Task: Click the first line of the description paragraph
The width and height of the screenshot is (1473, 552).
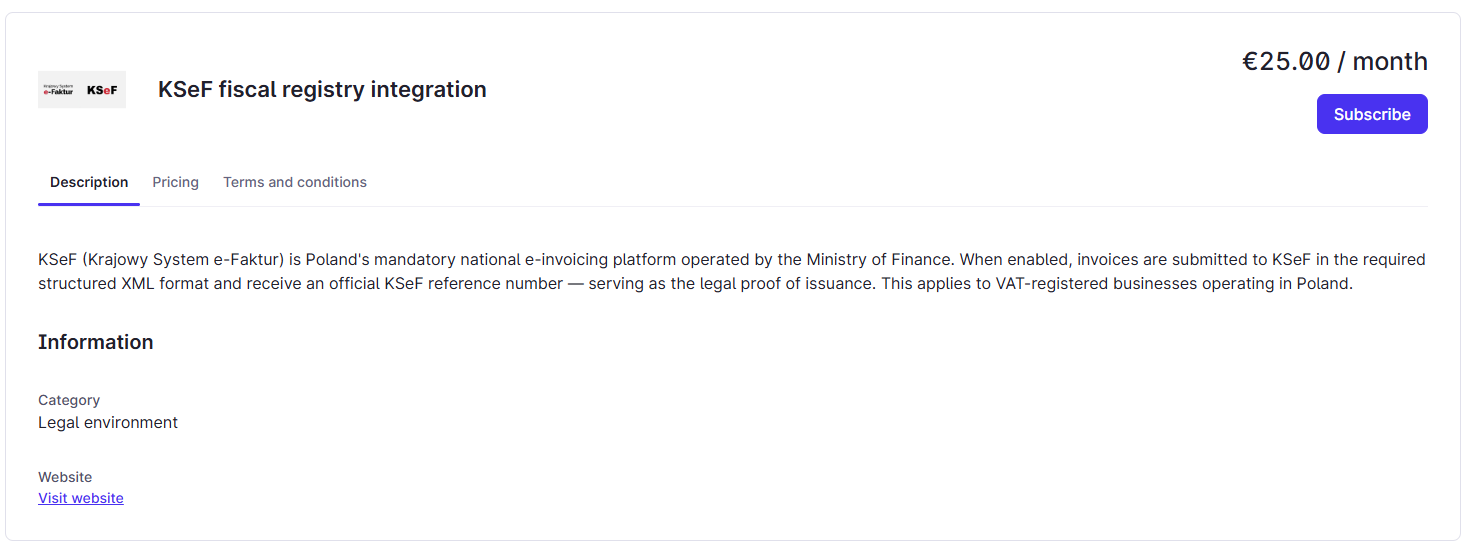Action: pos(732,259)
